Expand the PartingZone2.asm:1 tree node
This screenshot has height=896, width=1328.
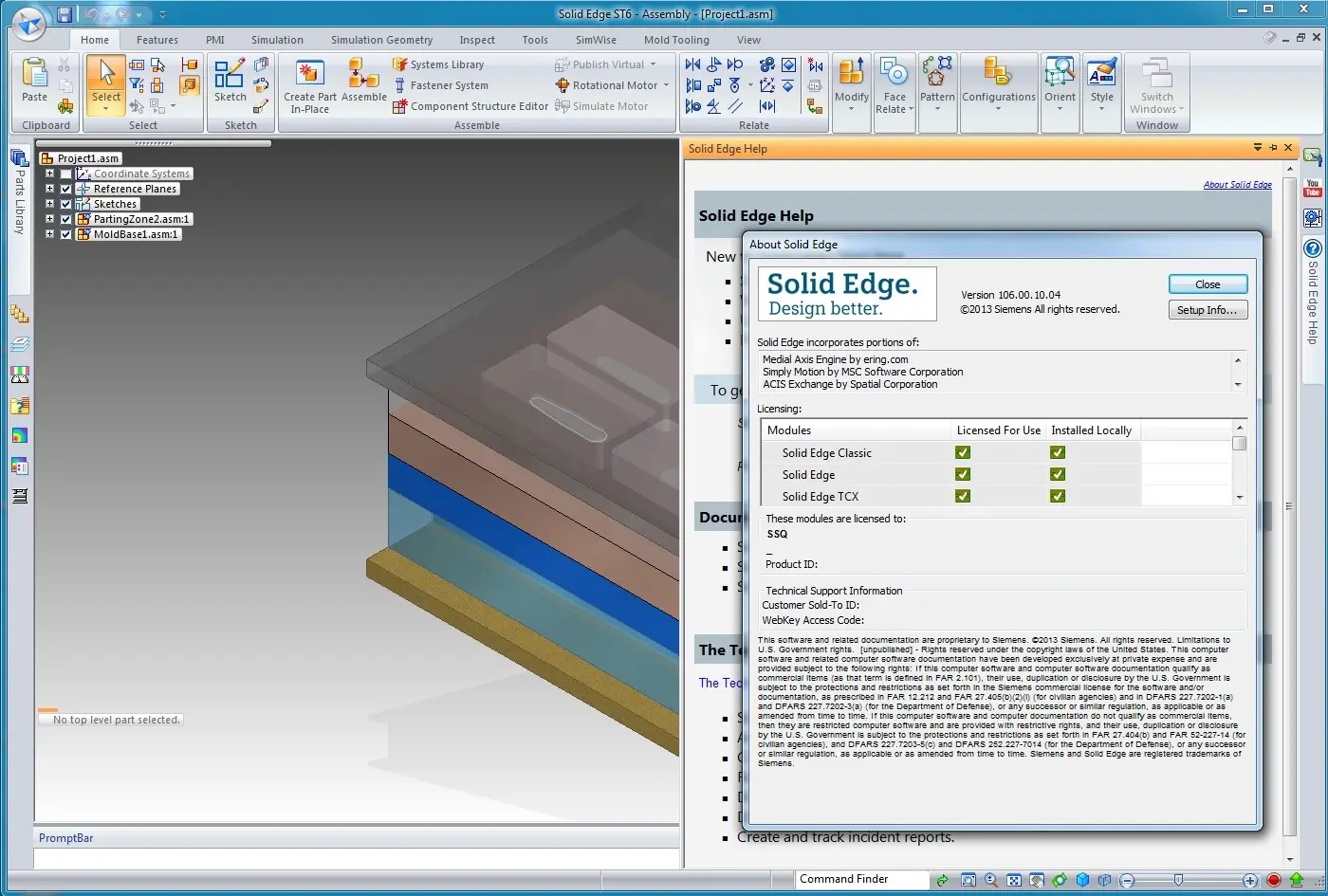(49, 219)
